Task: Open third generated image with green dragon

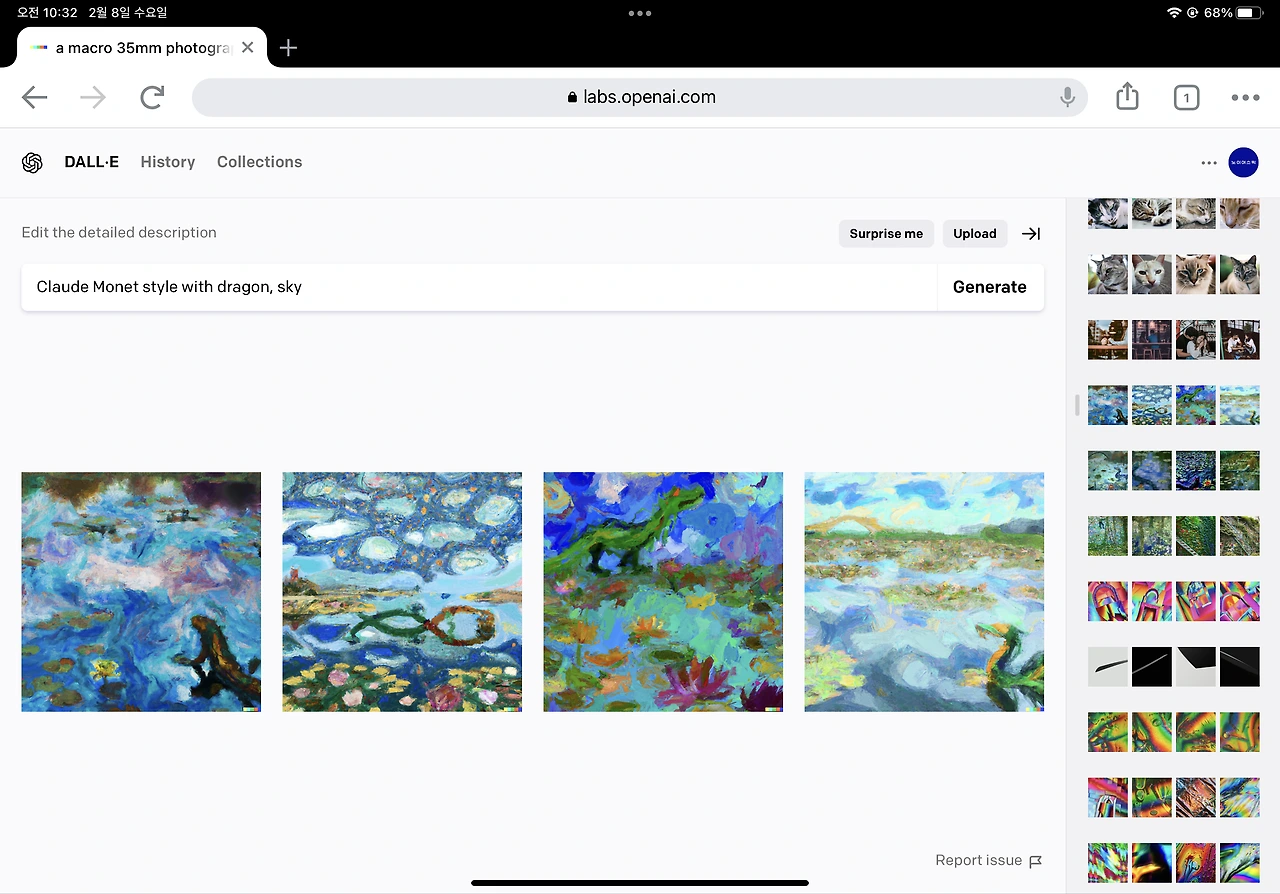Action: (x=663, y=592)
